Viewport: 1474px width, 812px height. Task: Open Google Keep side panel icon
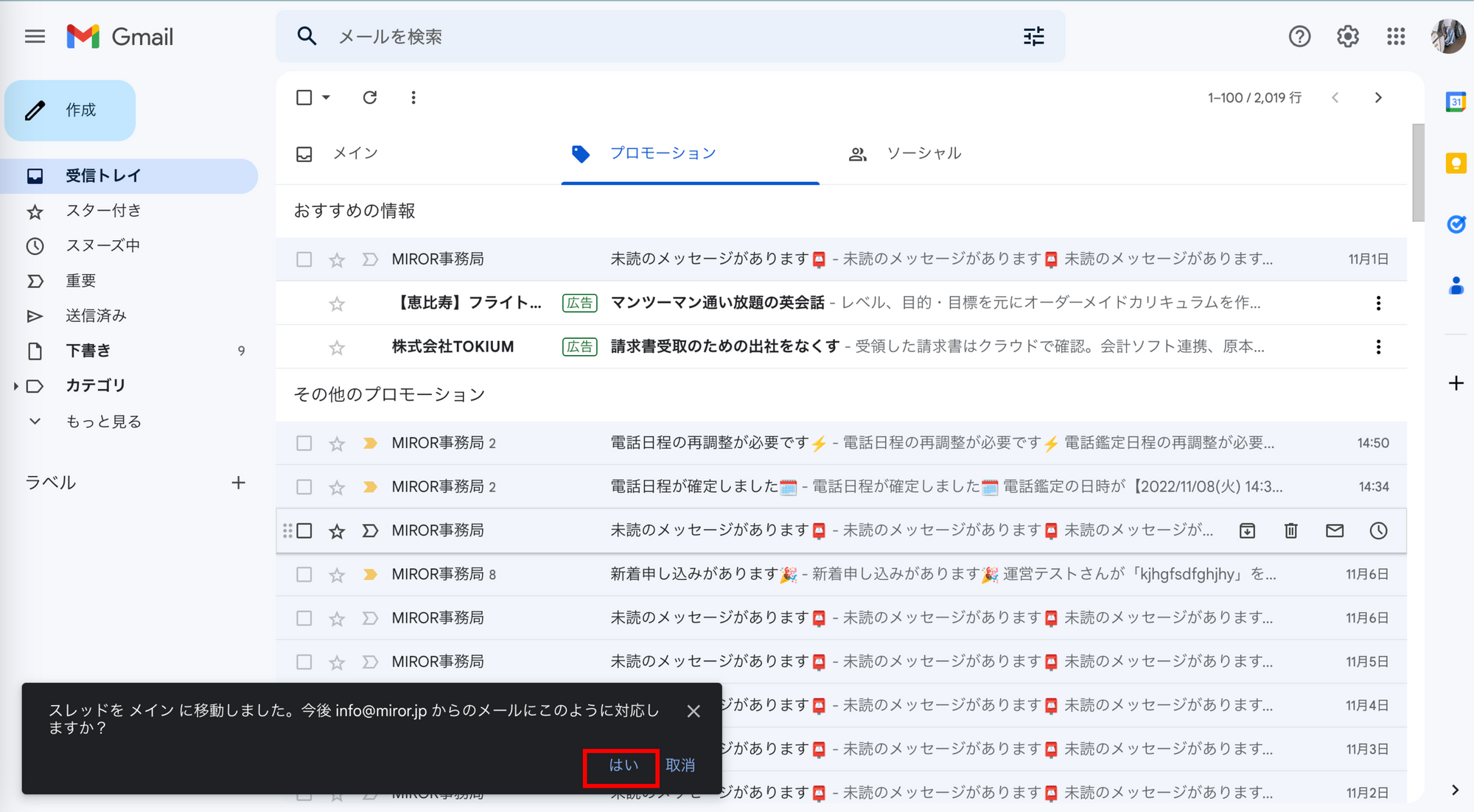point(1456,163)
